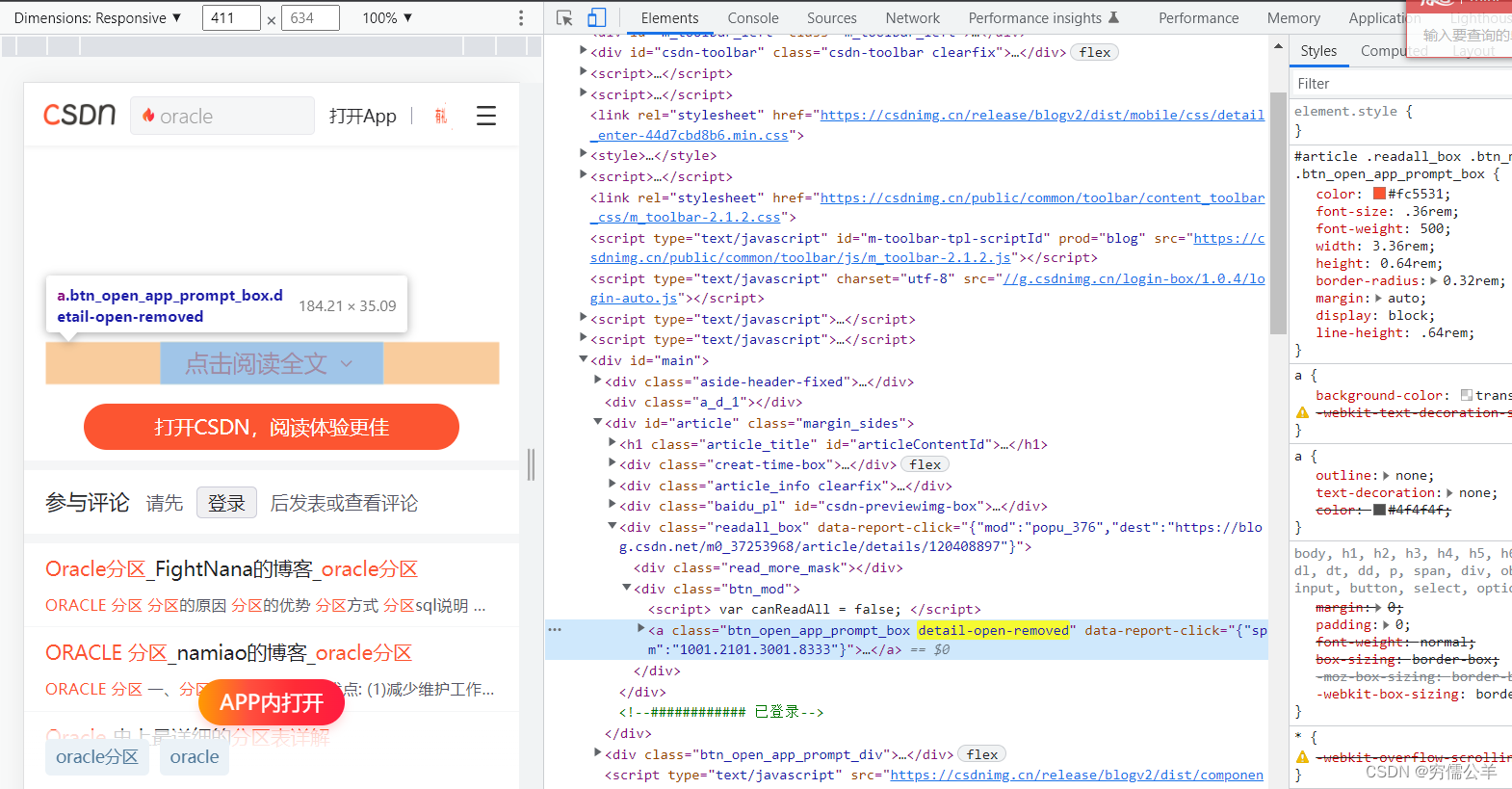1512x789 pixels.
Task: Open the login-auto.js source link
Action: 926,288
